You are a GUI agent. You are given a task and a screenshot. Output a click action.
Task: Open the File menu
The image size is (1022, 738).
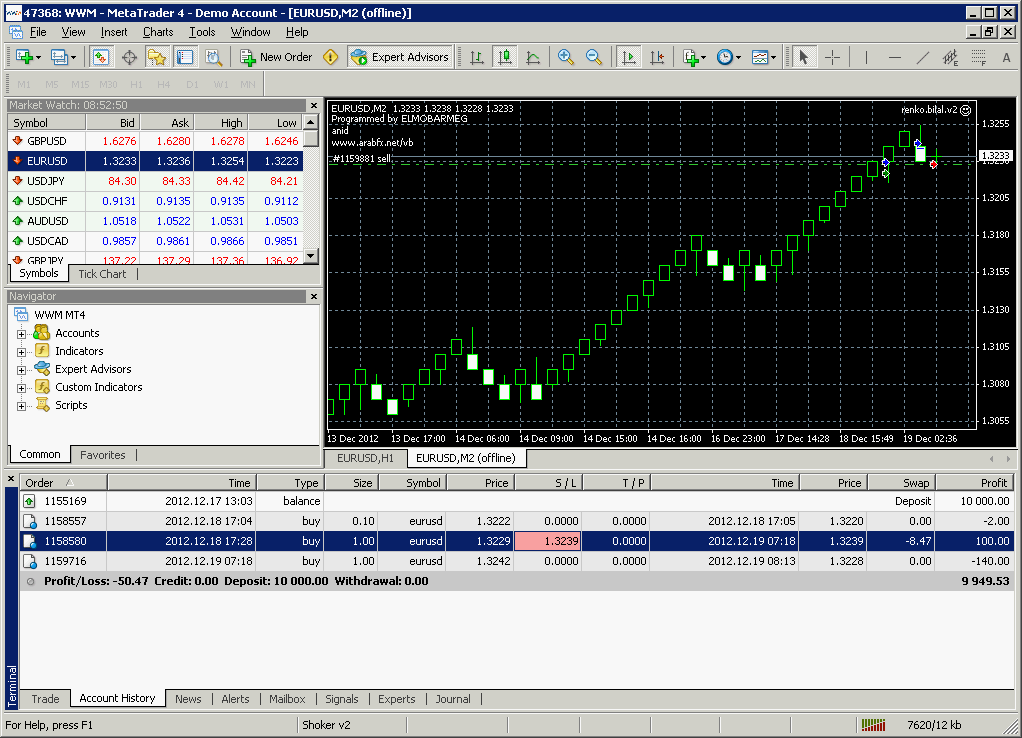coord(38,32)
